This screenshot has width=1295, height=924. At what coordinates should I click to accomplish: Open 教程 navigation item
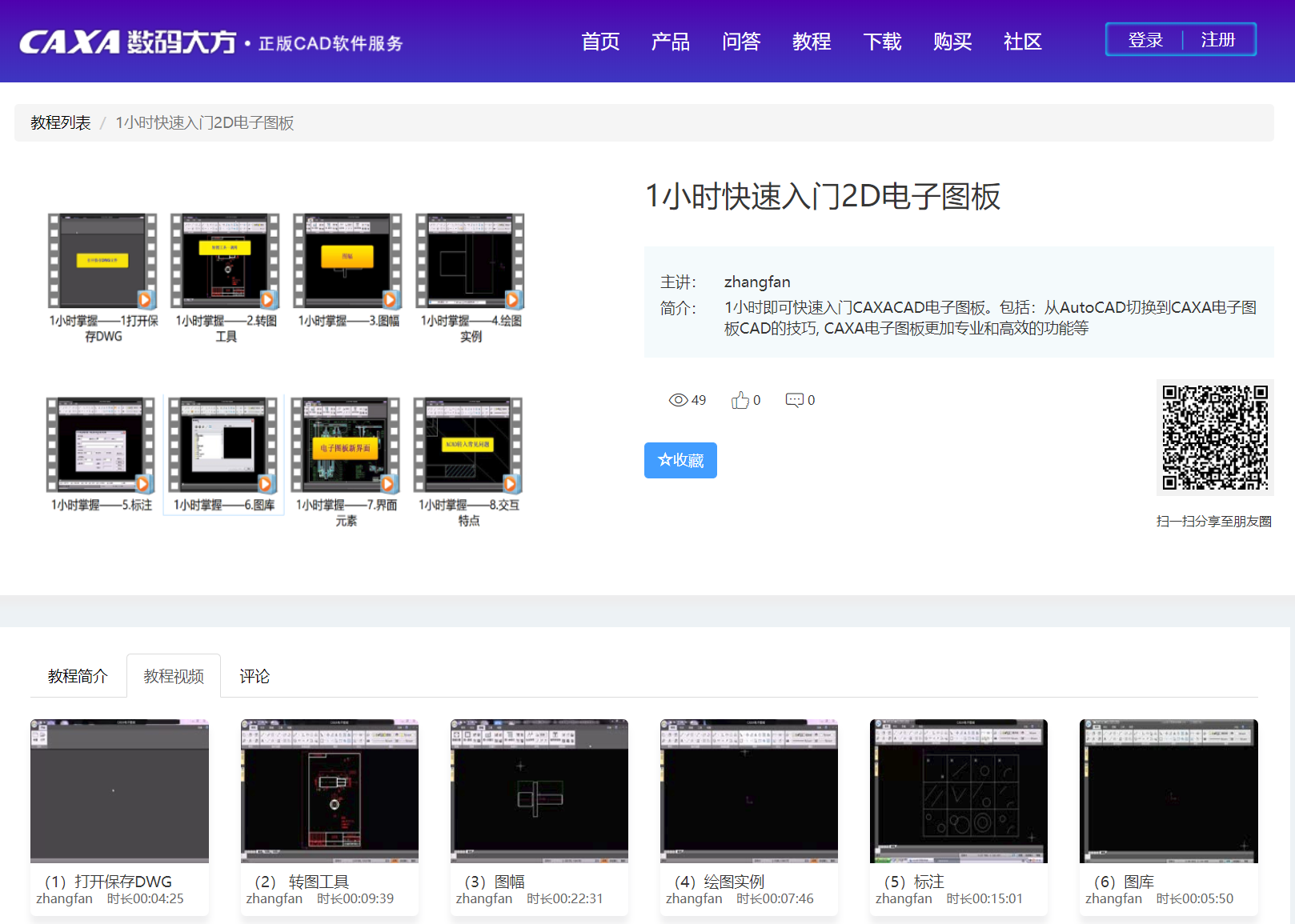(x=812, y=42)
